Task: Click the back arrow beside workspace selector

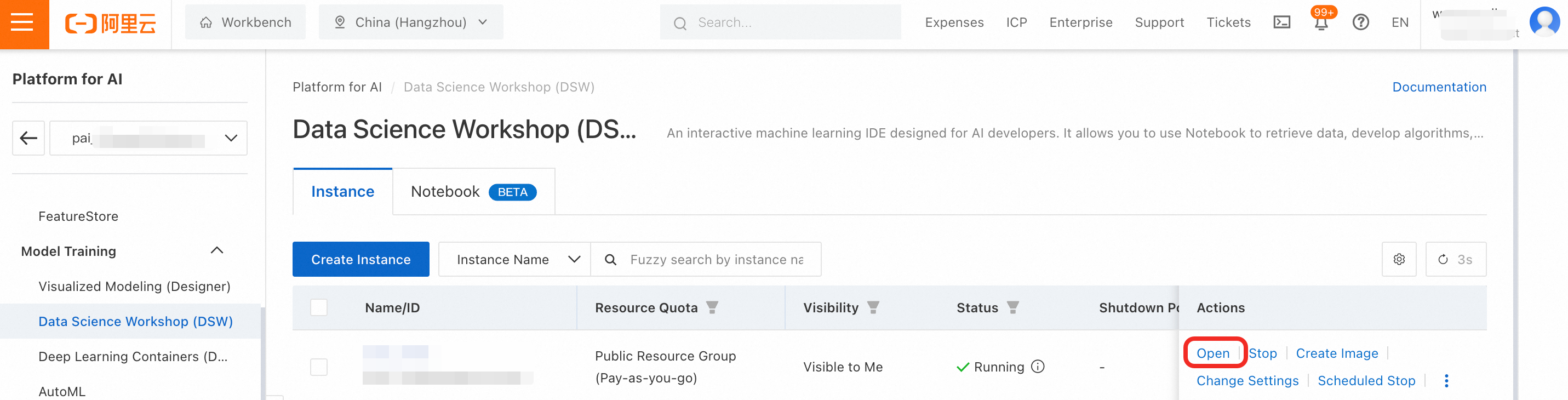Action: [28, 138]
